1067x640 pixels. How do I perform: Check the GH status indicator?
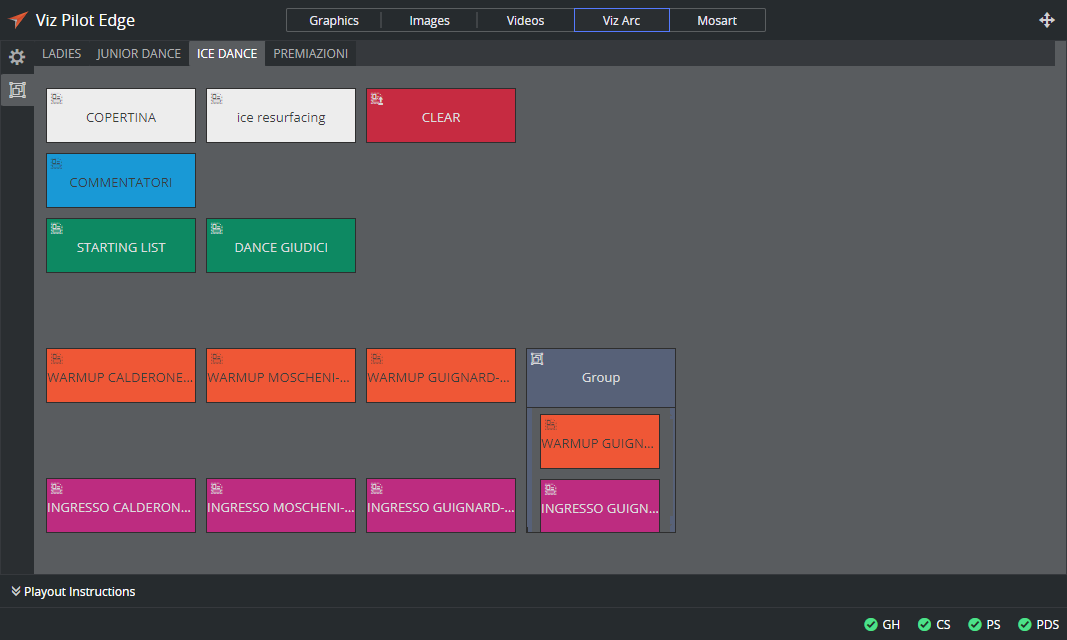(x=881, y=624)
